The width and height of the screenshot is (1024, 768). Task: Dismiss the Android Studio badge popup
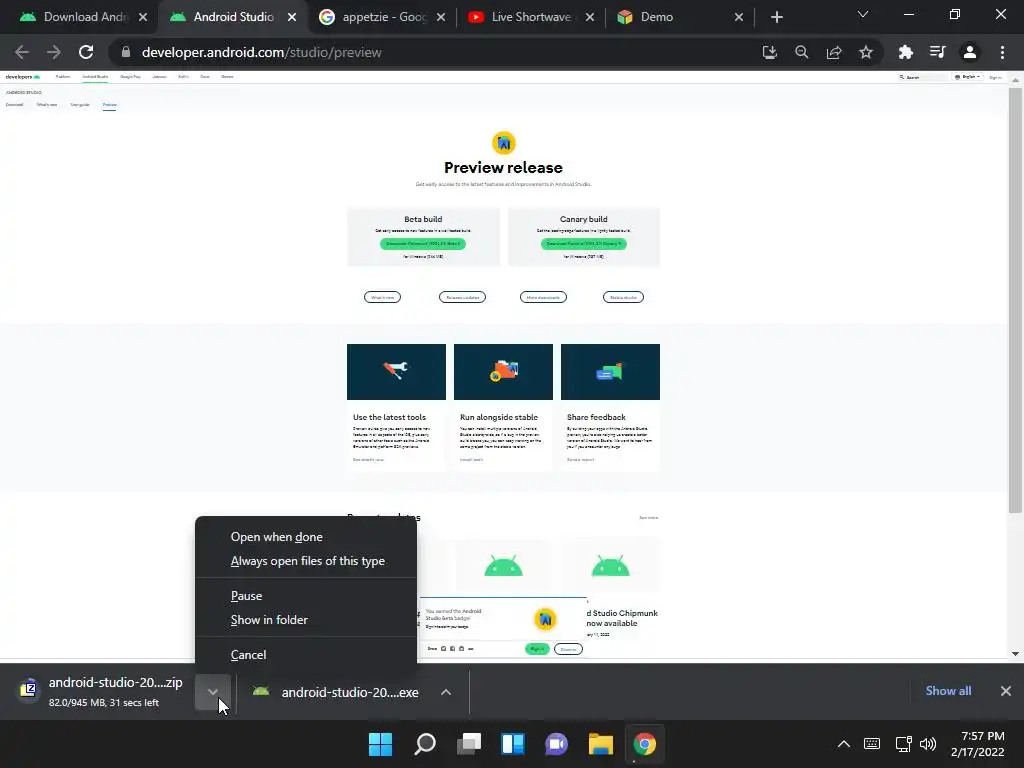point(568,649)
